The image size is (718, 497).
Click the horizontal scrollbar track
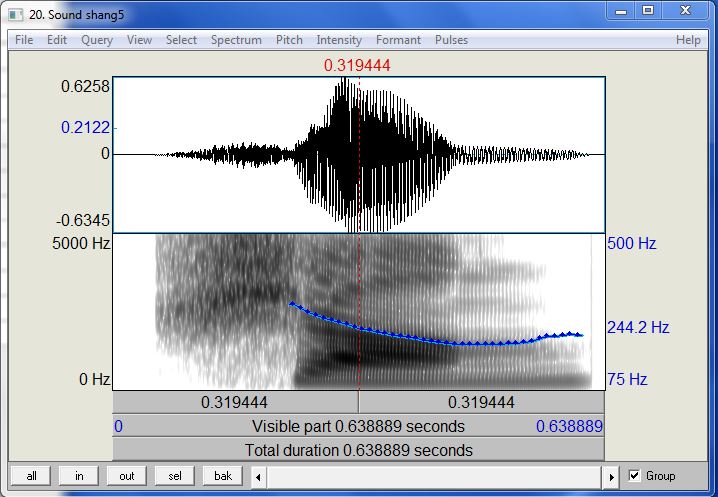point(435,477)
